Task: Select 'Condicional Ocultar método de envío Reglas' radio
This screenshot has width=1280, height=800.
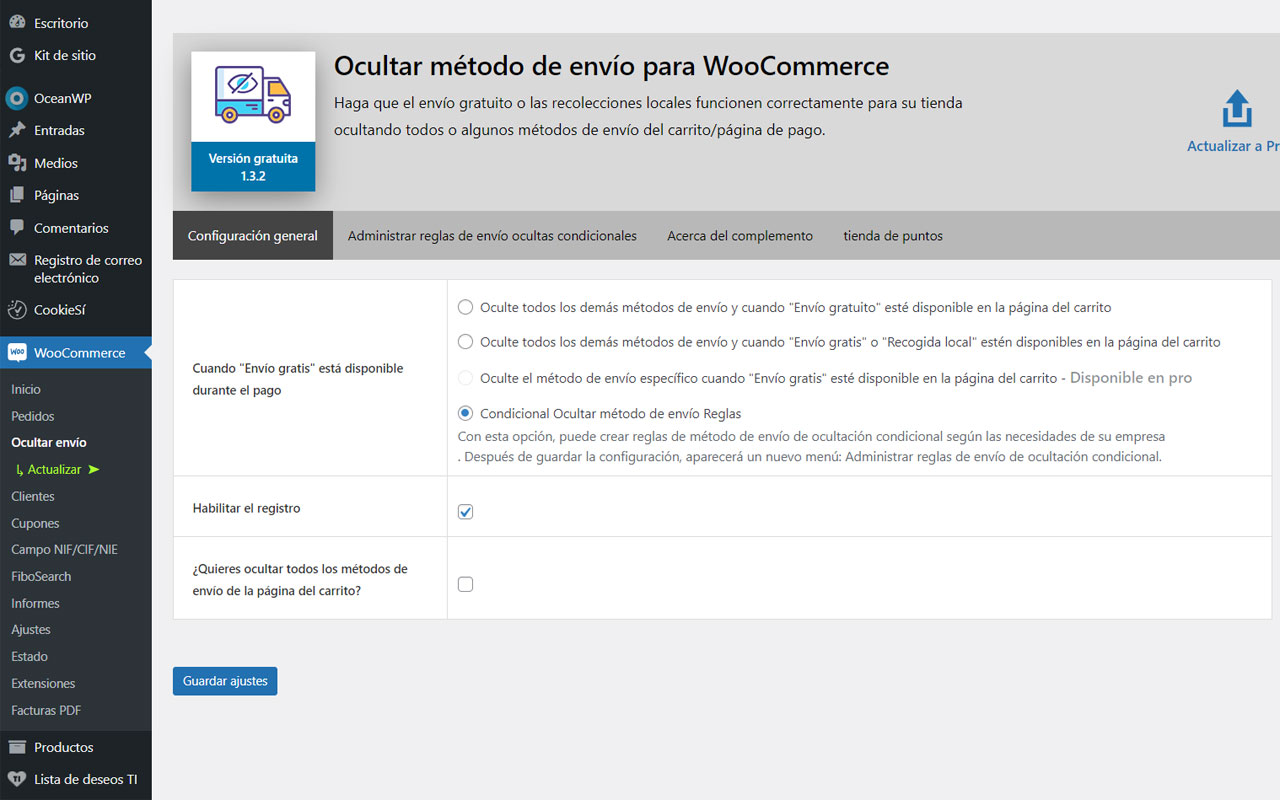Action: click(465, 413)
